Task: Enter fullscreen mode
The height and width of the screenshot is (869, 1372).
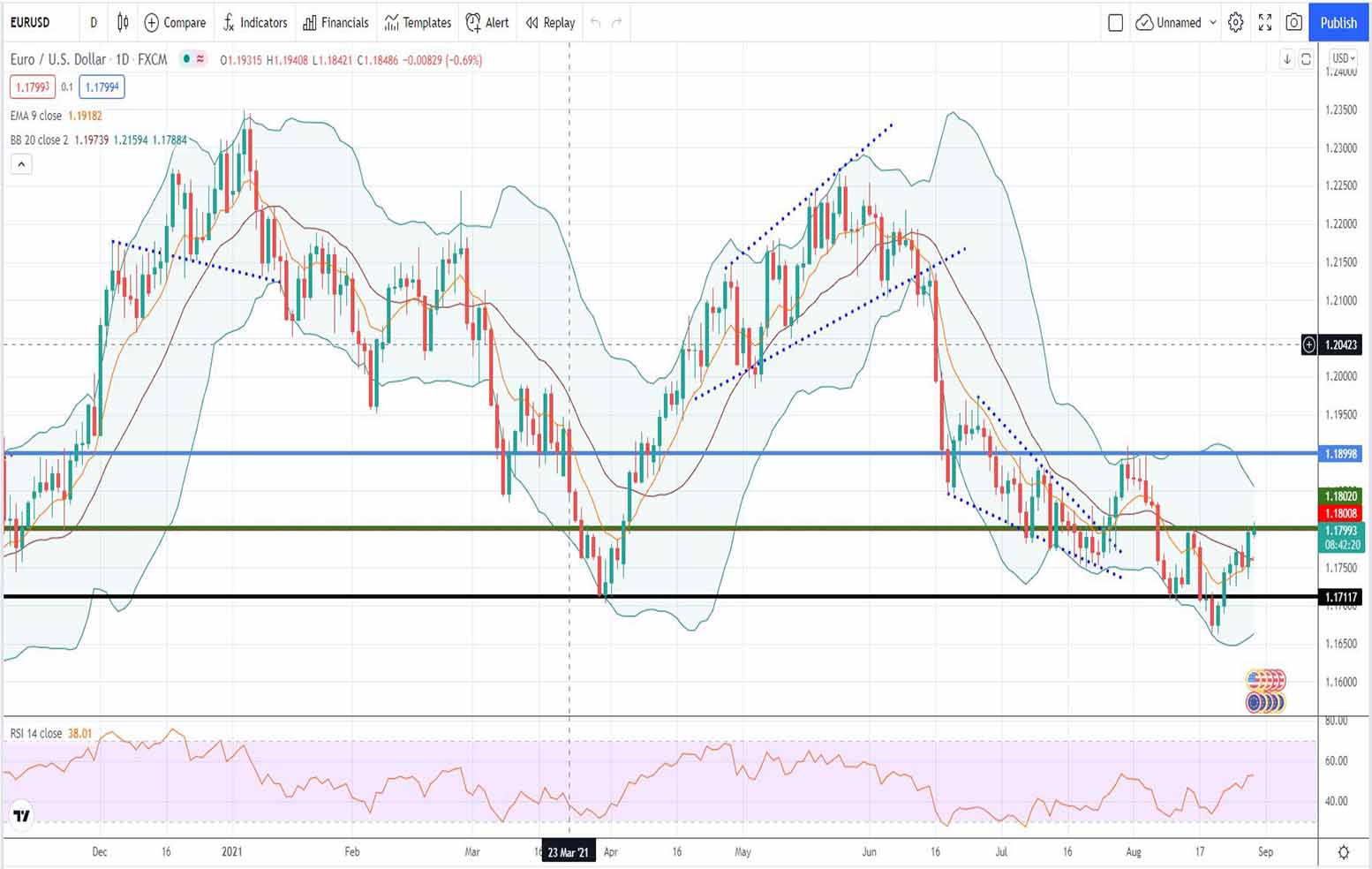Action: coord(1265,22)
